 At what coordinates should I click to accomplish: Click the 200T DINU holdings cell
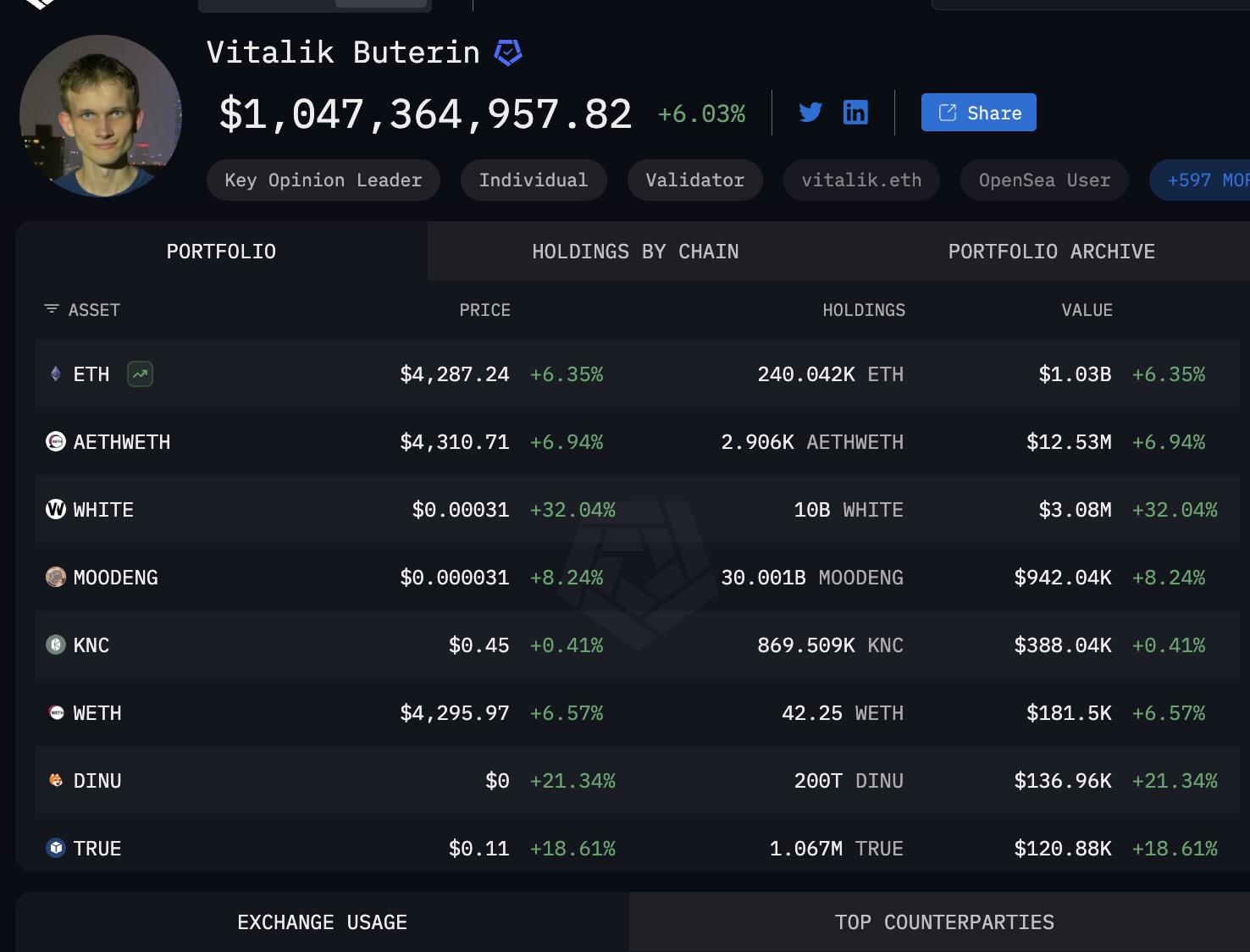849,781
